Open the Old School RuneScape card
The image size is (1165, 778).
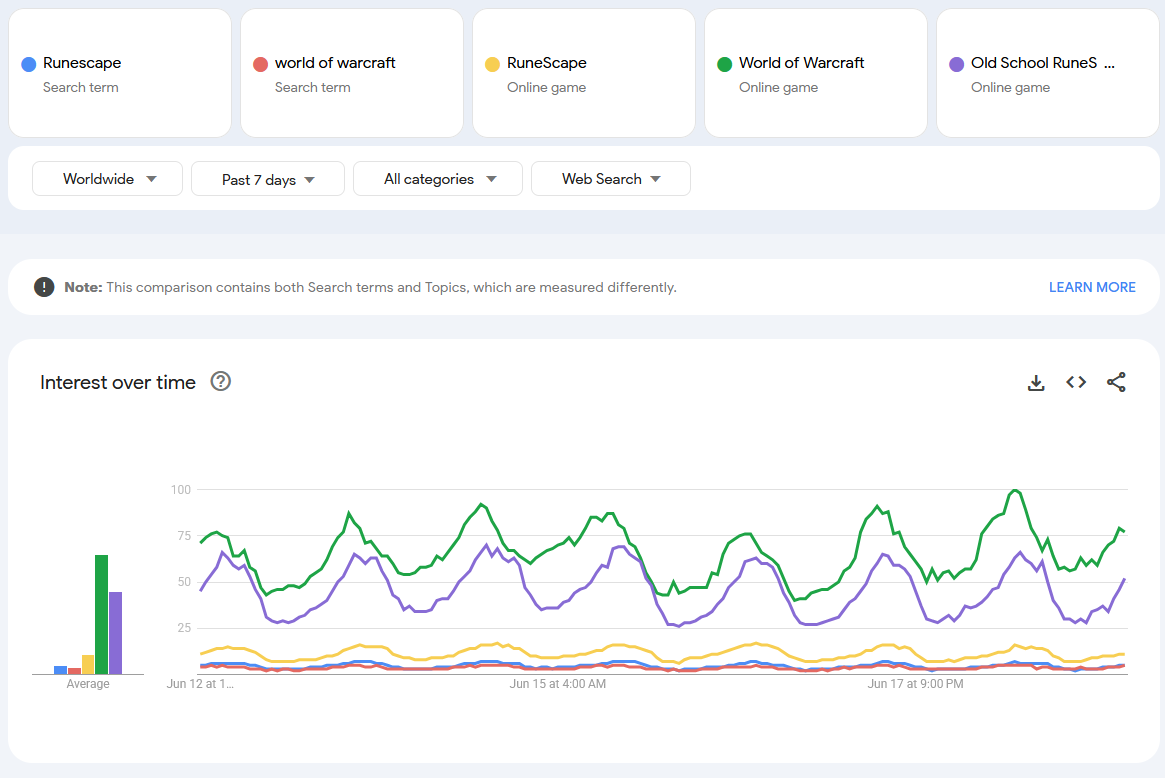pos(1048,73)
